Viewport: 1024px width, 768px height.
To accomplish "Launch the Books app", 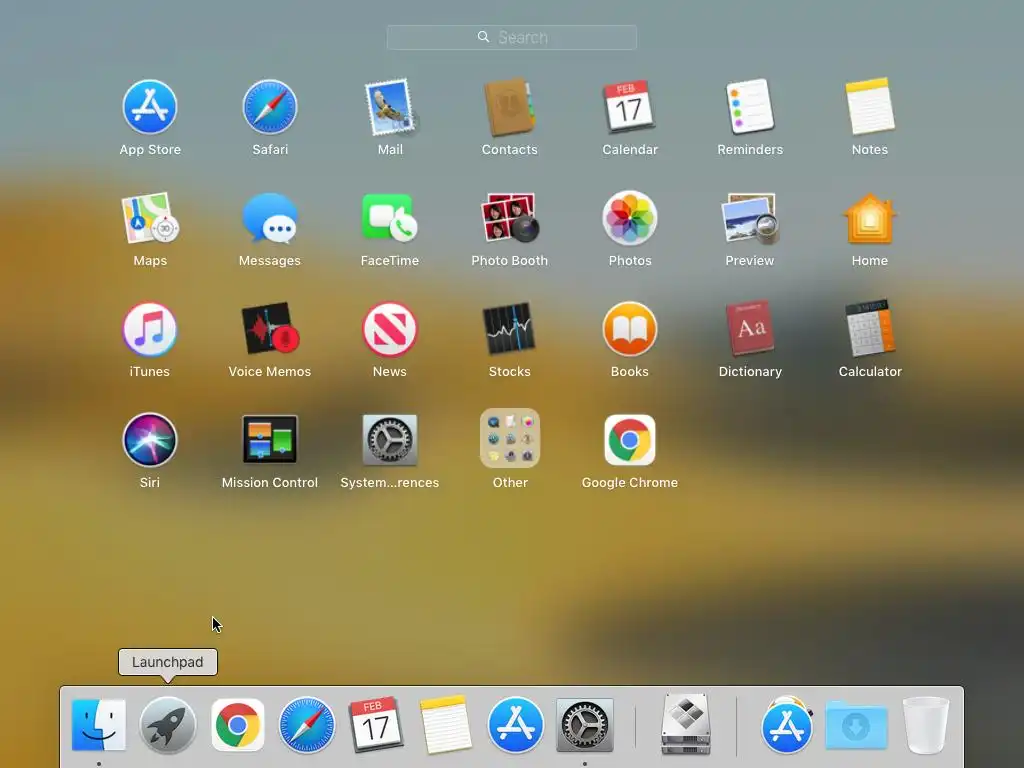I will [630, 329].
